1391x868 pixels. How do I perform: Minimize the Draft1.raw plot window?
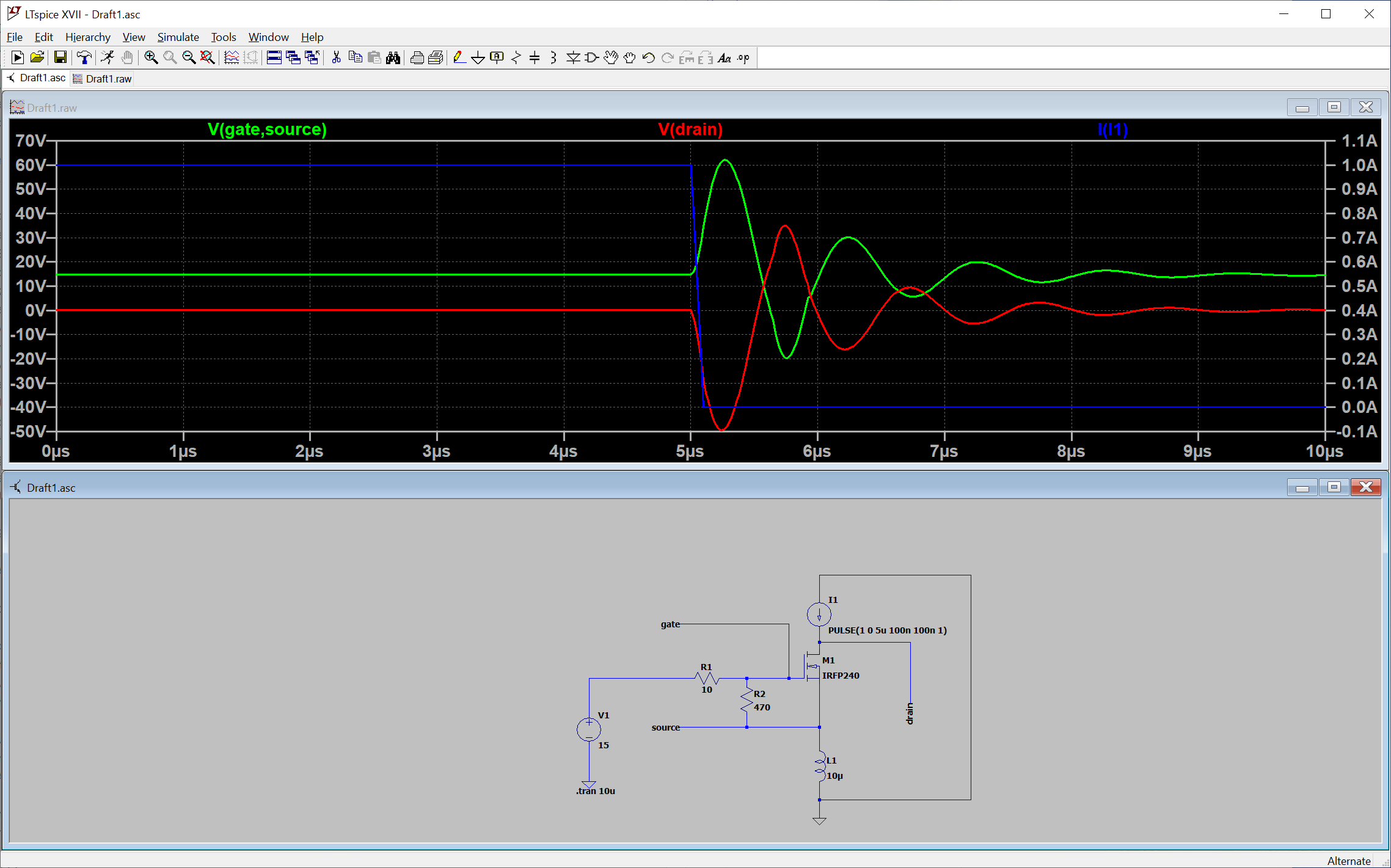pos(1302,108)
